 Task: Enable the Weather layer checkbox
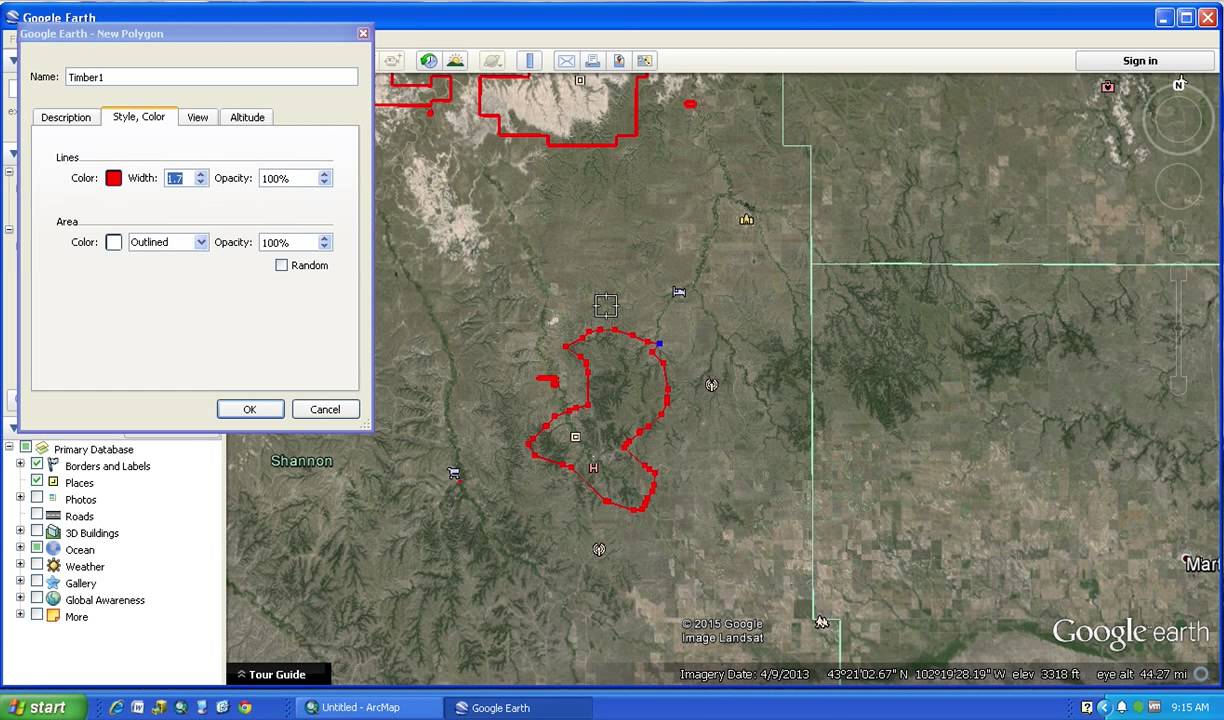point(37,566)
